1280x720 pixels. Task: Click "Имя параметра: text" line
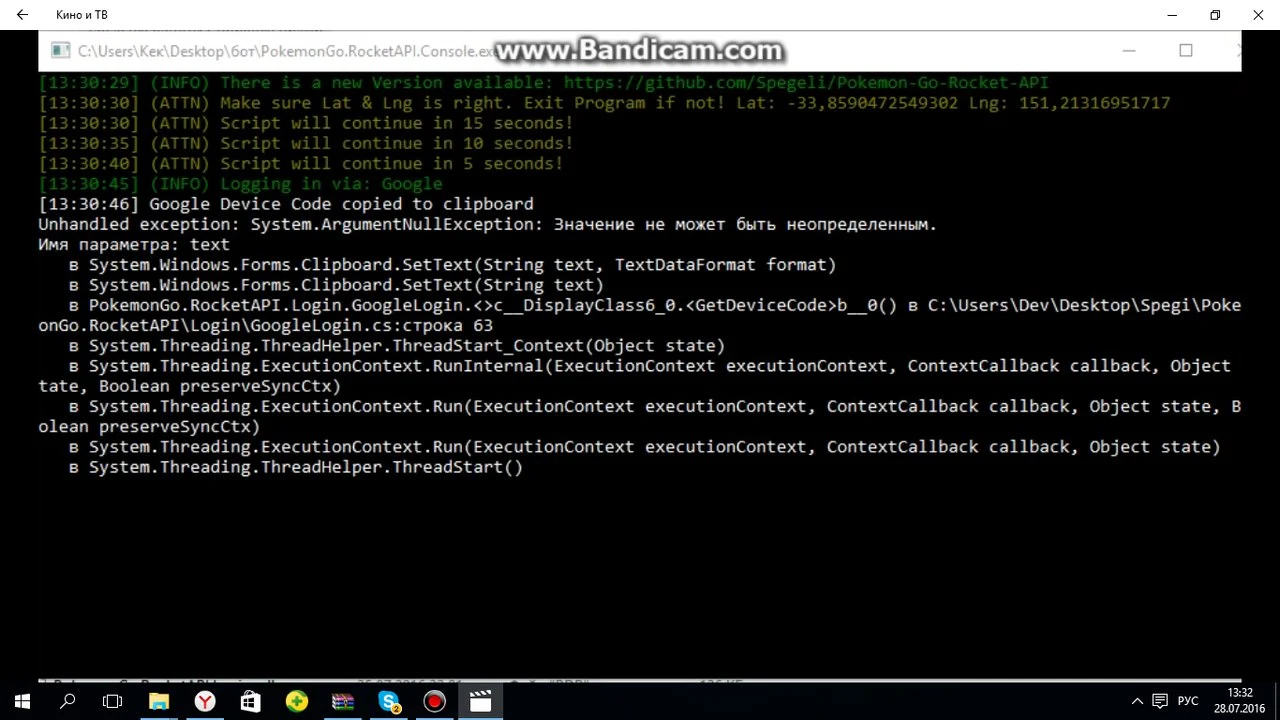point(134,244)
